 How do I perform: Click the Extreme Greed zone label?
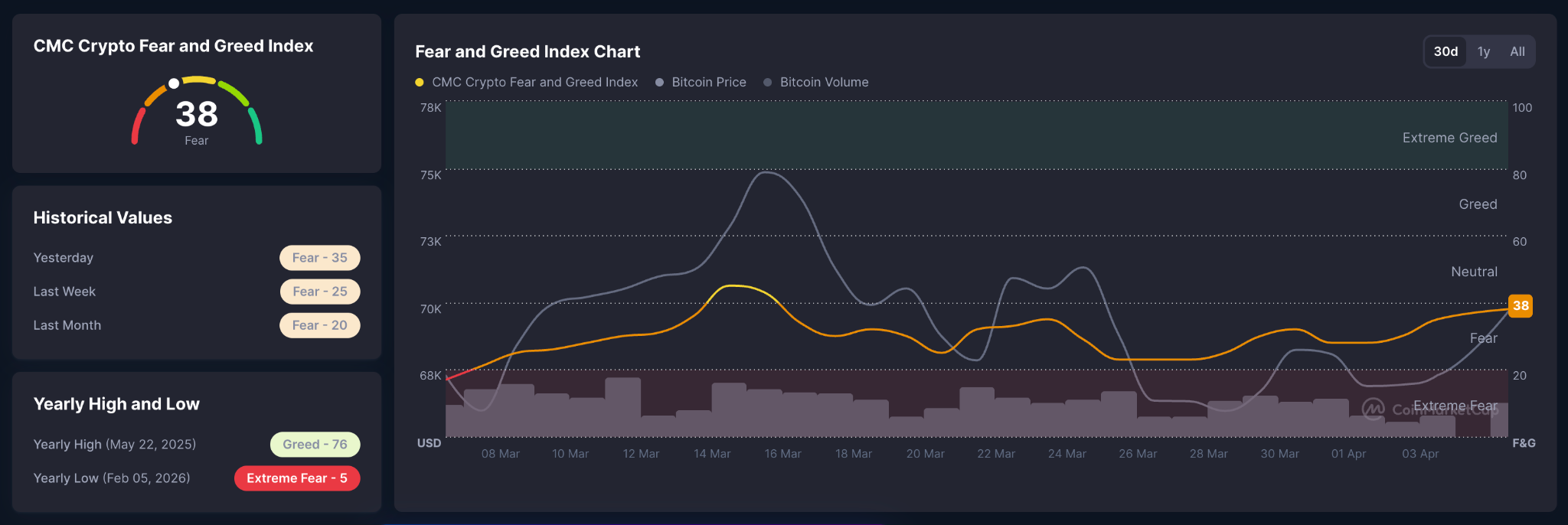click(1449, 138)
